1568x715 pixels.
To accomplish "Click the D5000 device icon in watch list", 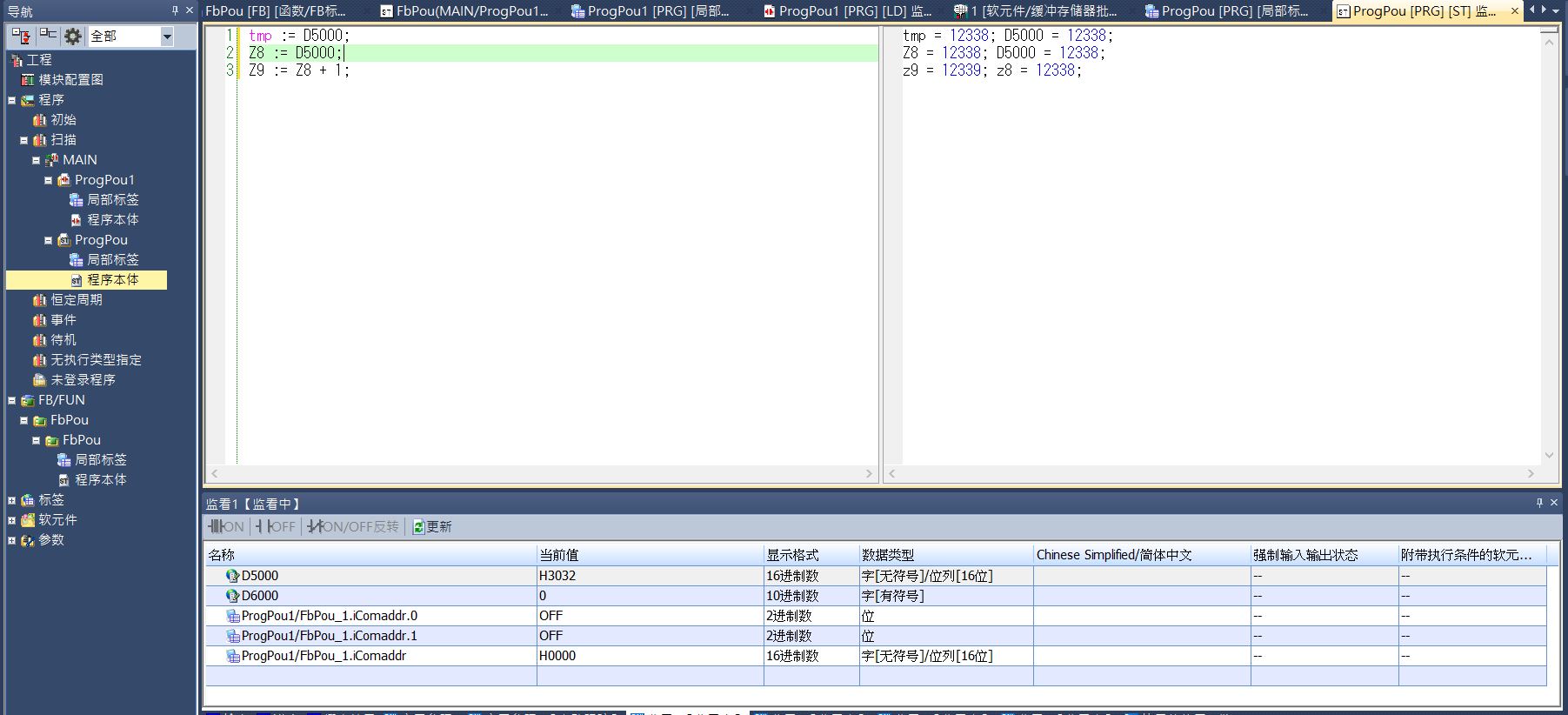I will pyautogui.click(x=232, y=576).
